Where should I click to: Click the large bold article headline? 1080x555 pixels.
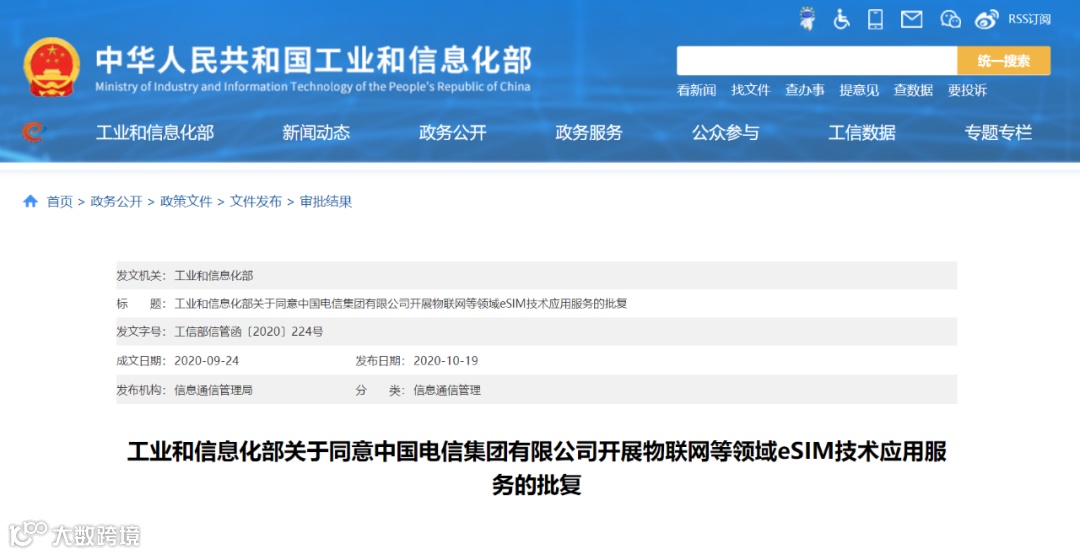537,468
